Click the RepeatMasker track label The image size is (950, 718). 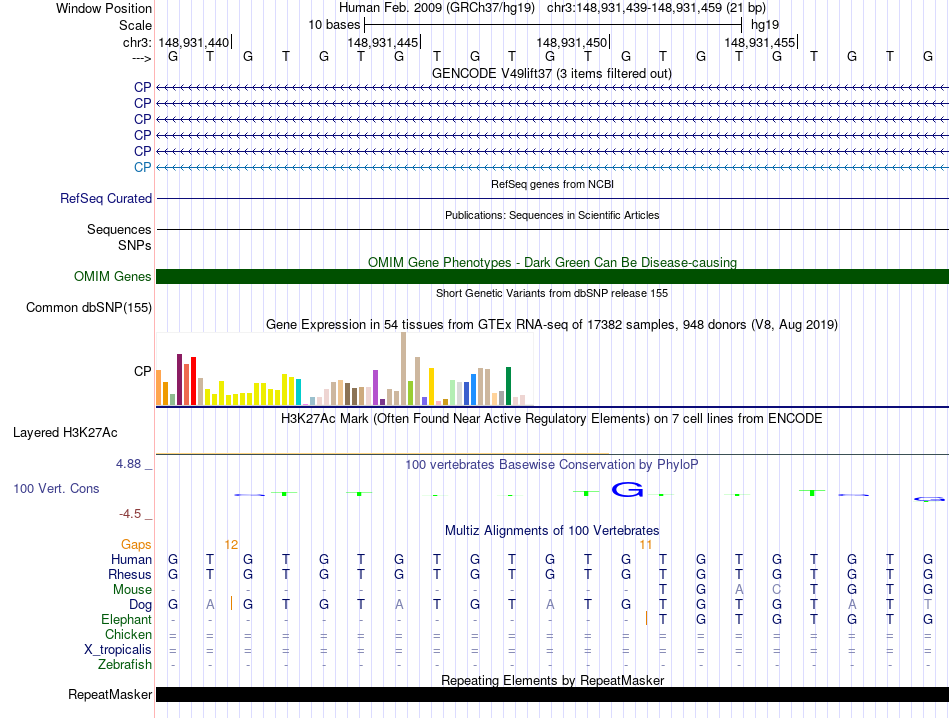(110, 695)
